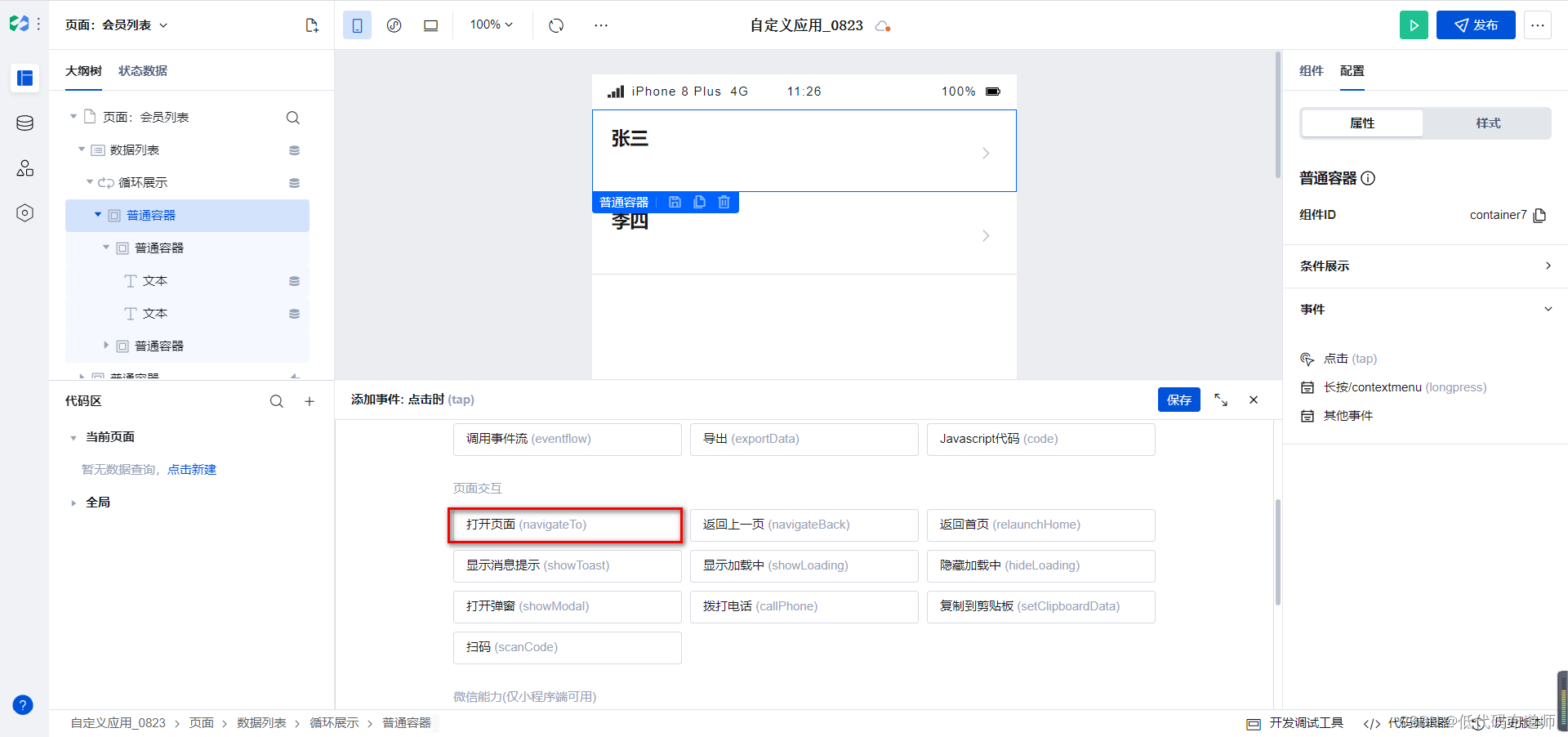
Task: Click the cloud sync status icon
Action: tap(882, 26)
